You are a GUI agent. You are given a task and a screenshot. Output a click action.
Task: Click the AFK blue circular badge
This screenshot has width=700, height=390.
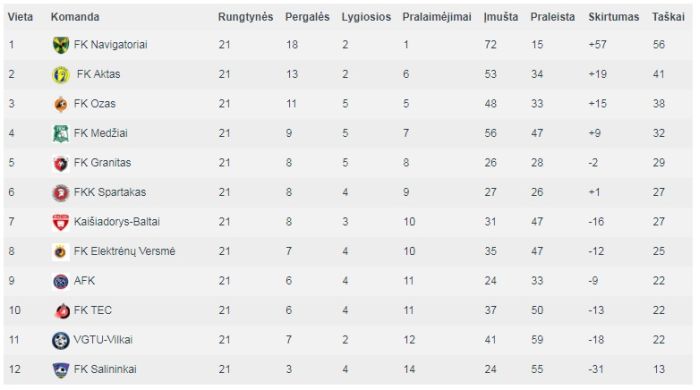pos(61,281)
